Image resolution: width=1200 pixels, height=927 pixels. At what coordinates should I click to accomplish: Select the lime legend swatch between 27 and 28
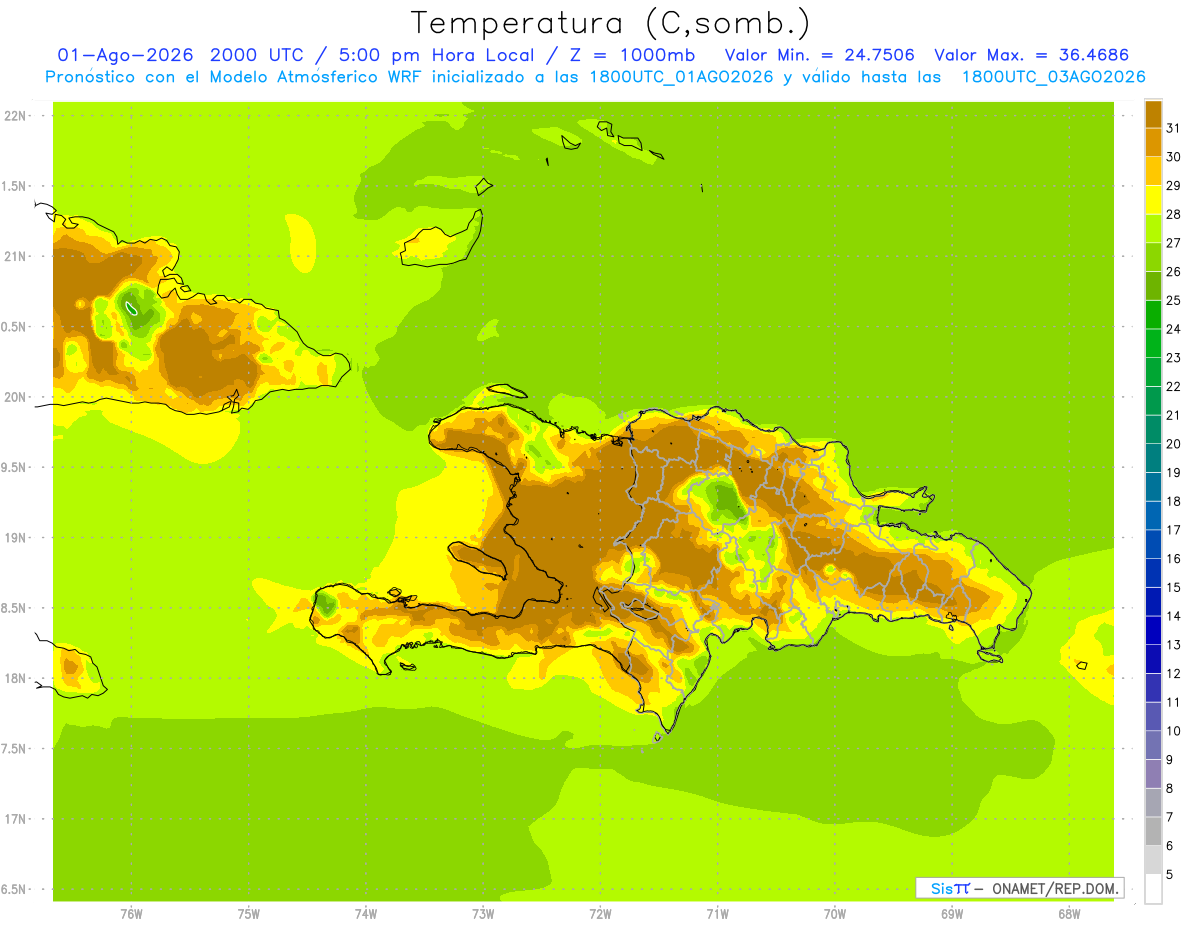pos(1153,228)
